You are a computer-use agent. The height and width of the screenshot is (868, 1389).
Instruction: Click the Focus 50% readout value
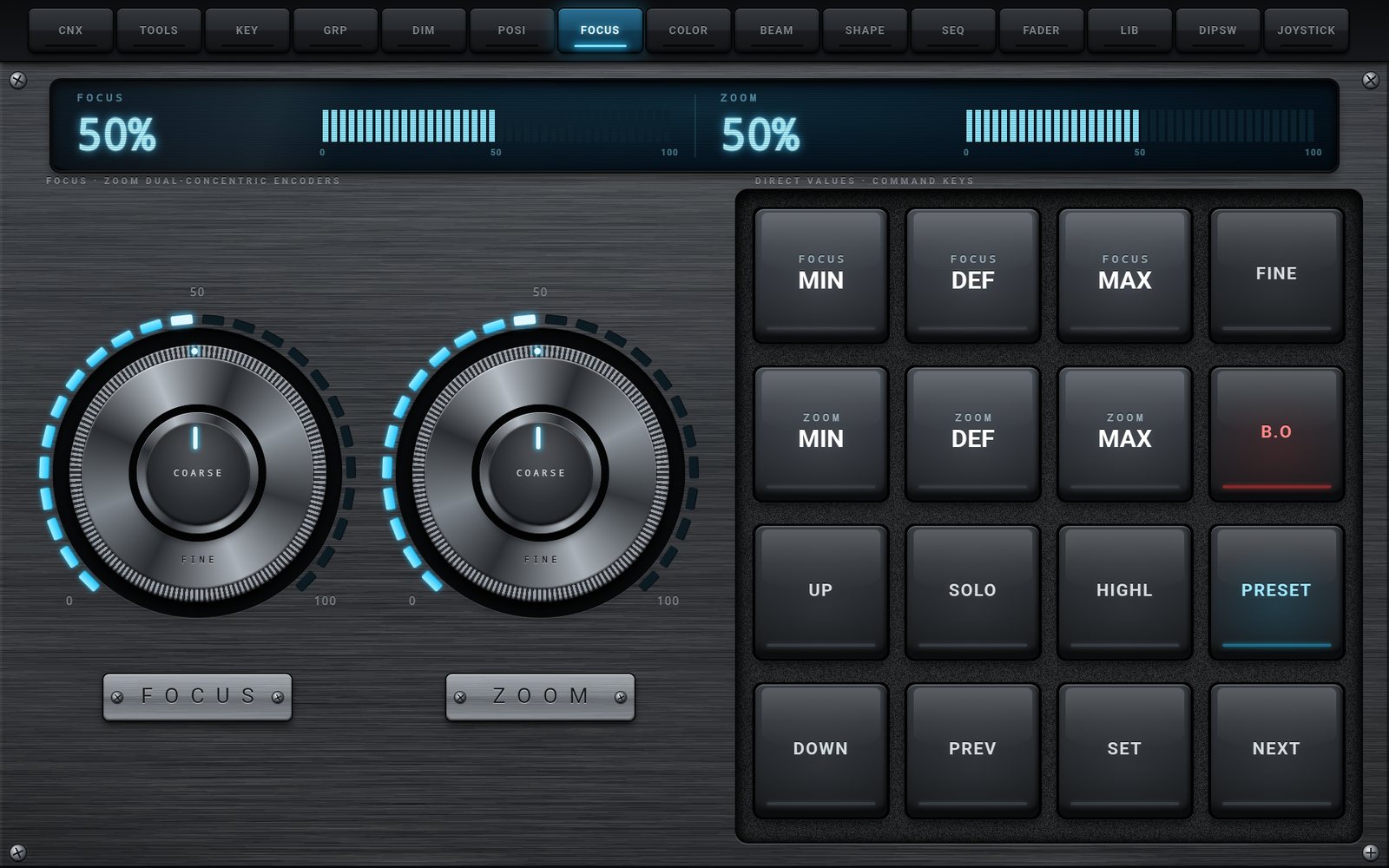pos(116,135)
